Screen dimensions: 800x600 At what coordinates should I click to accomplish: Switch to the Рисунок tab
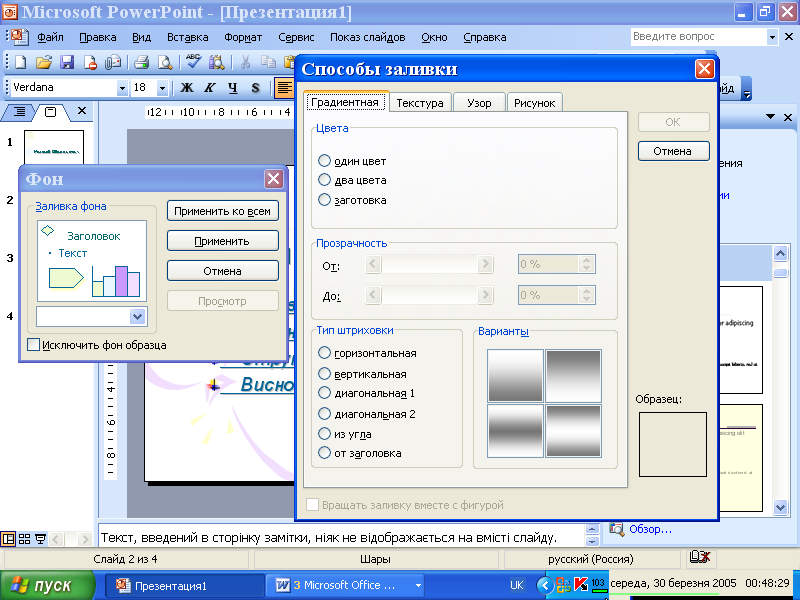point(534,103)
